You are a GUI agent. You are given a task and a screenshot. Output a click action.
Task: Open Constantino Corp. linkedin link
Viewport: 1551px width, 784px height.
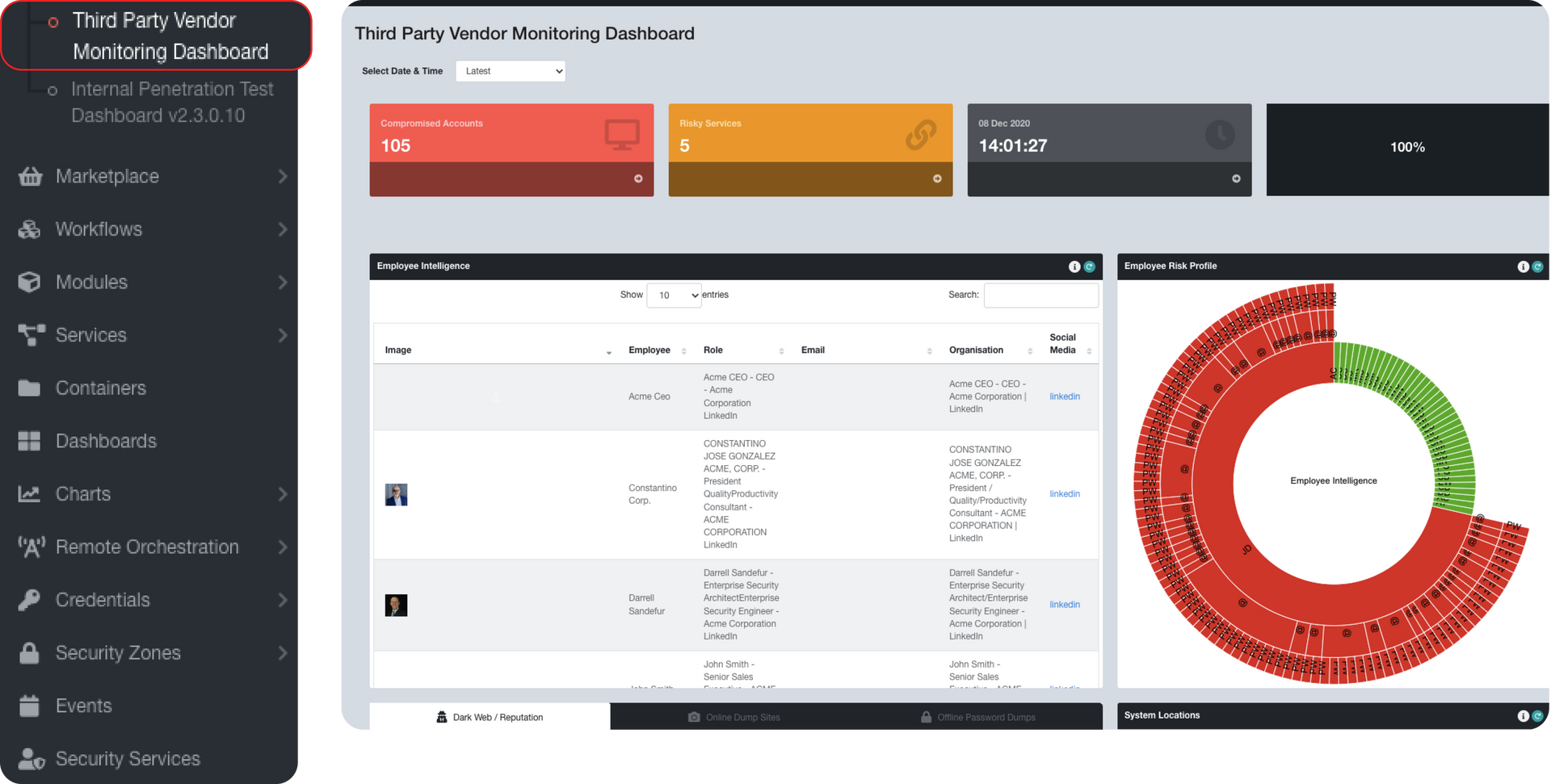(x=1065, y=494)
